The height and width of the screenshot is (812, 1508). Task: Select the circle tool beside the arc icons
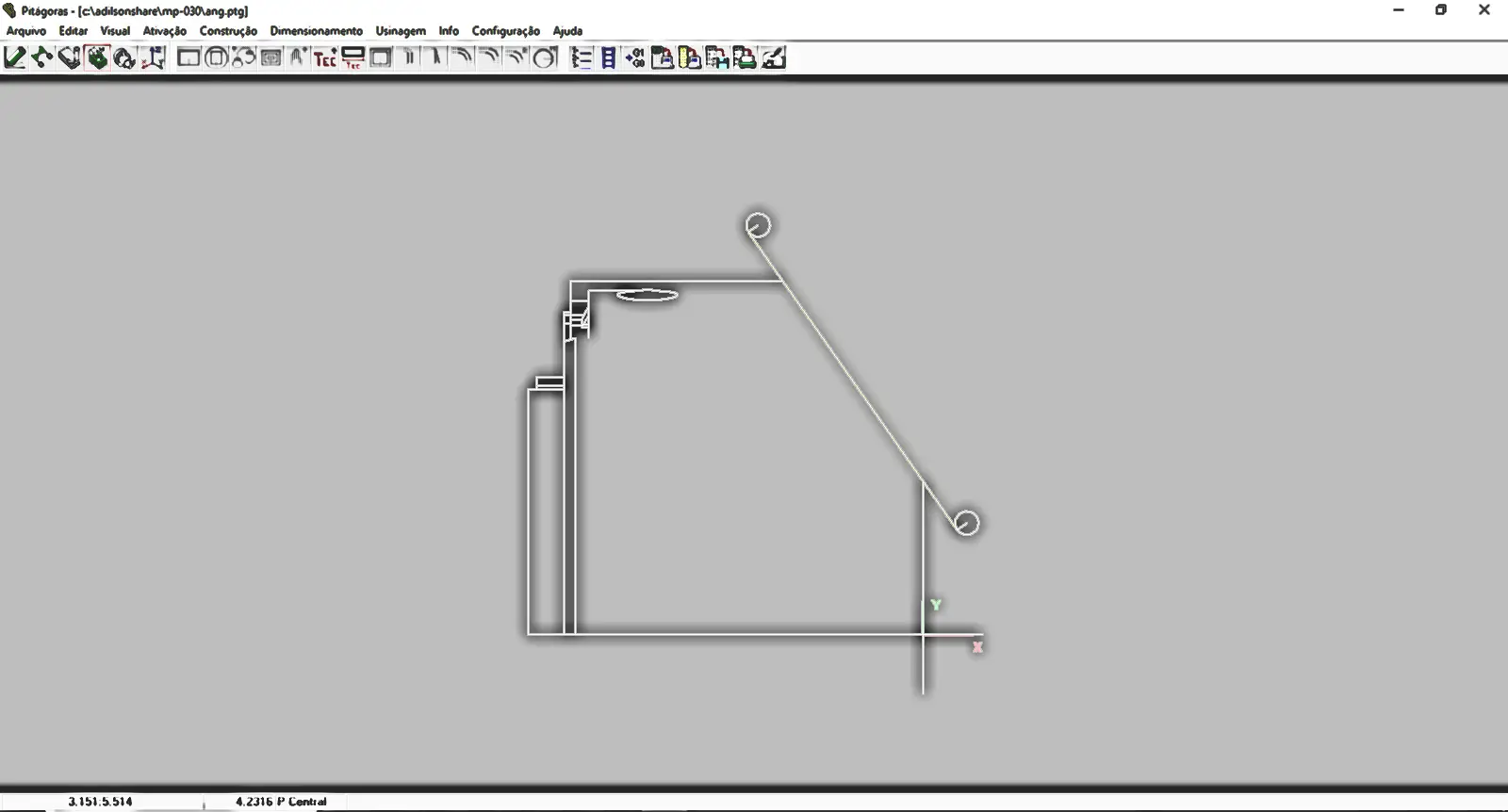(x=545, y=58)
